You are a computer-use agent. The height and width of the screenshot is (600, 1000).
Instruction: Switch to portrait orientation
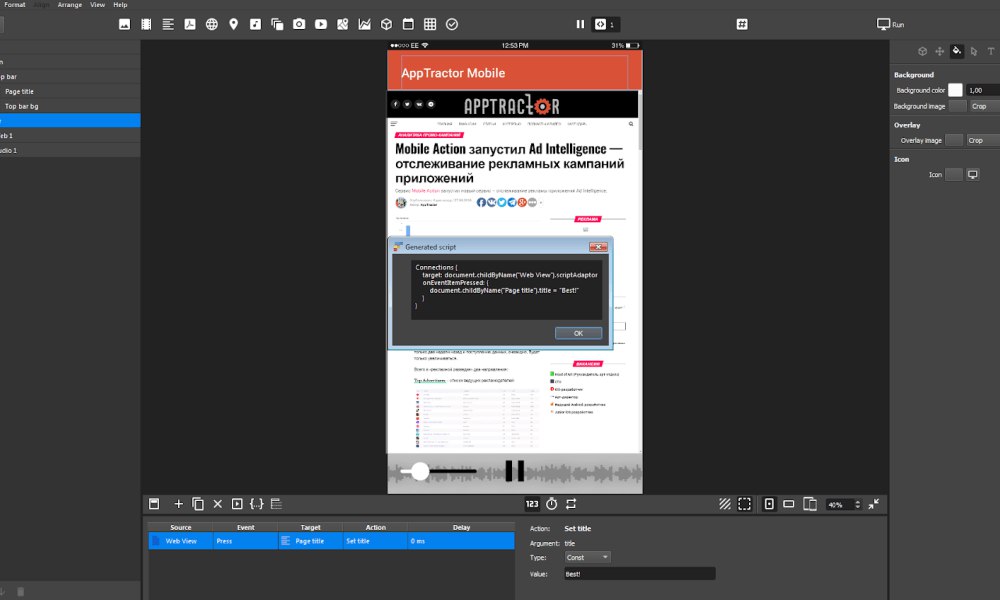point(769,504)
